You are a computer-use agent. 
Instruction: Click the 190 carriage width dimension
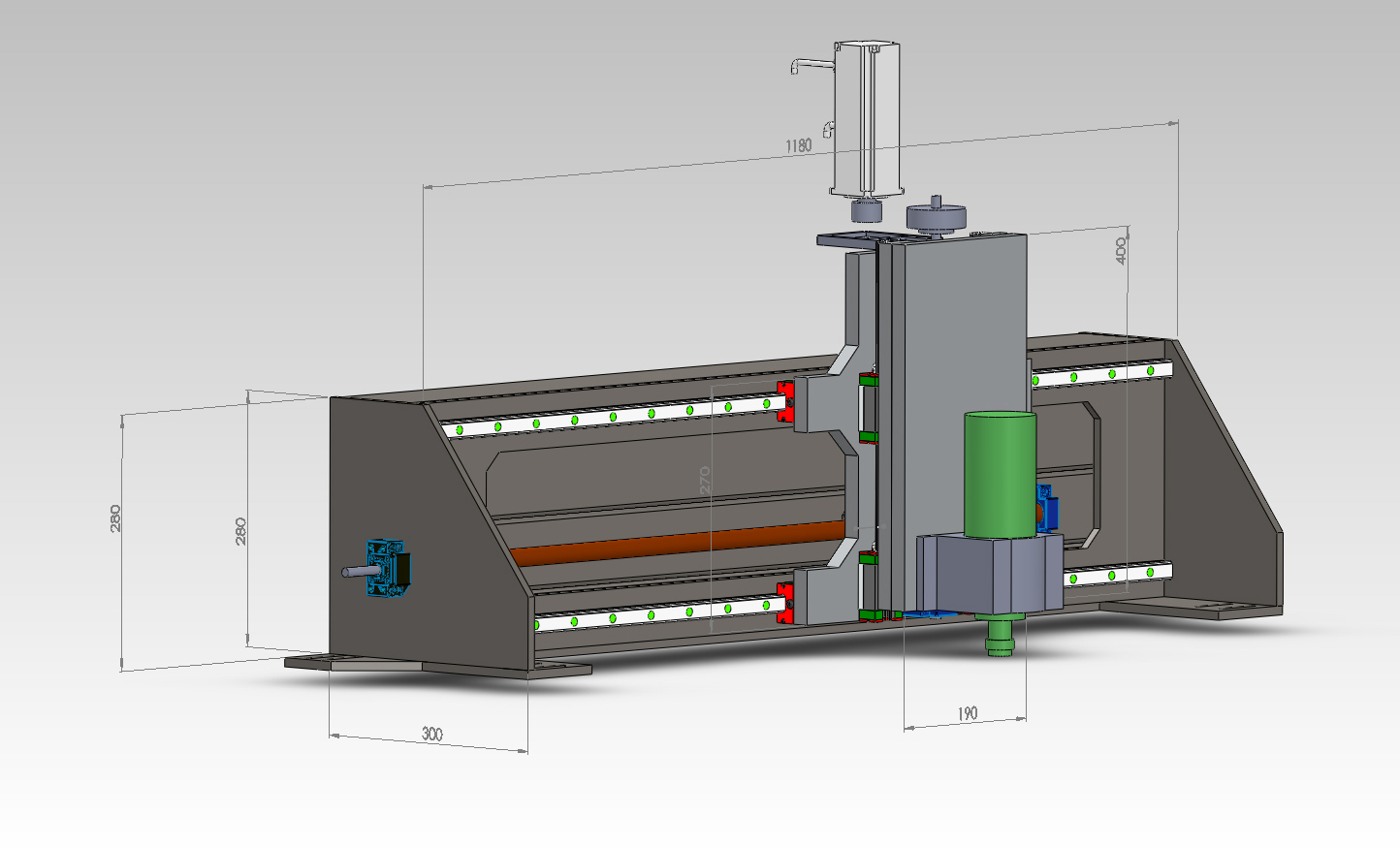click(x=968, y=713)
